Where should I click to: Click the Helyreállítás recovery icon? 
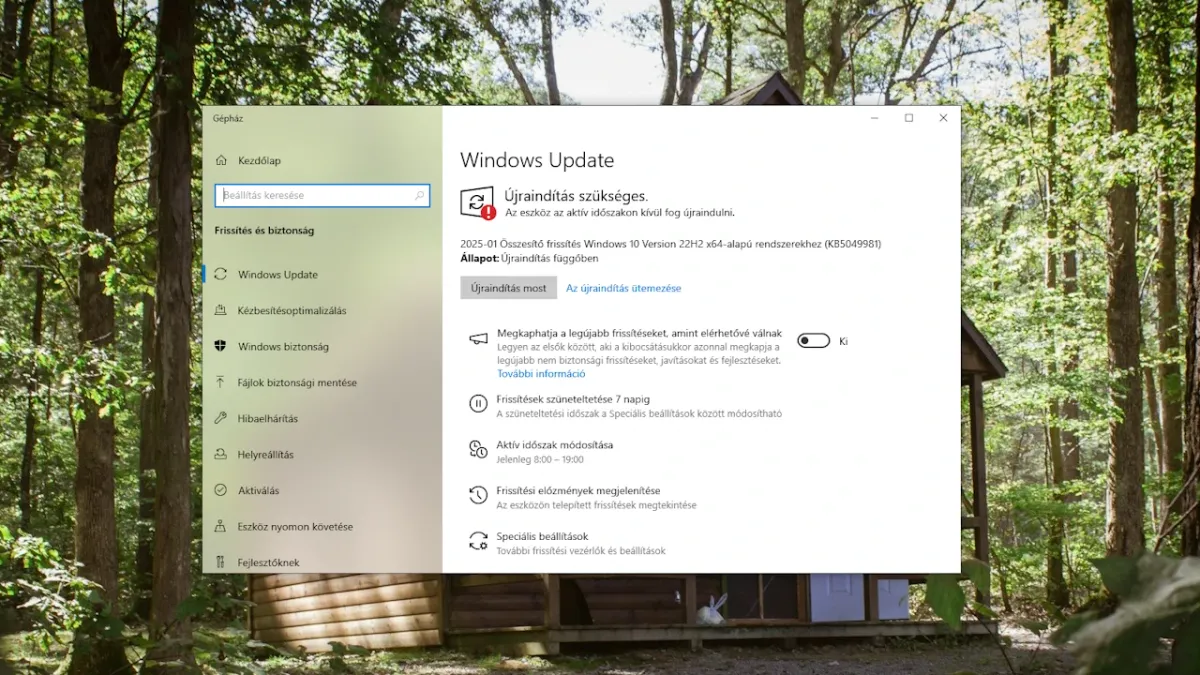click(220, 454)
